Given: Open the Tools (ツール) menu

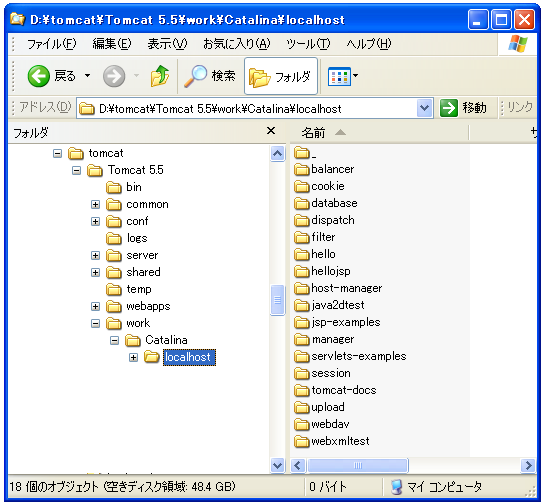Looking at the screenshot, I should click(x=308, y=44).
